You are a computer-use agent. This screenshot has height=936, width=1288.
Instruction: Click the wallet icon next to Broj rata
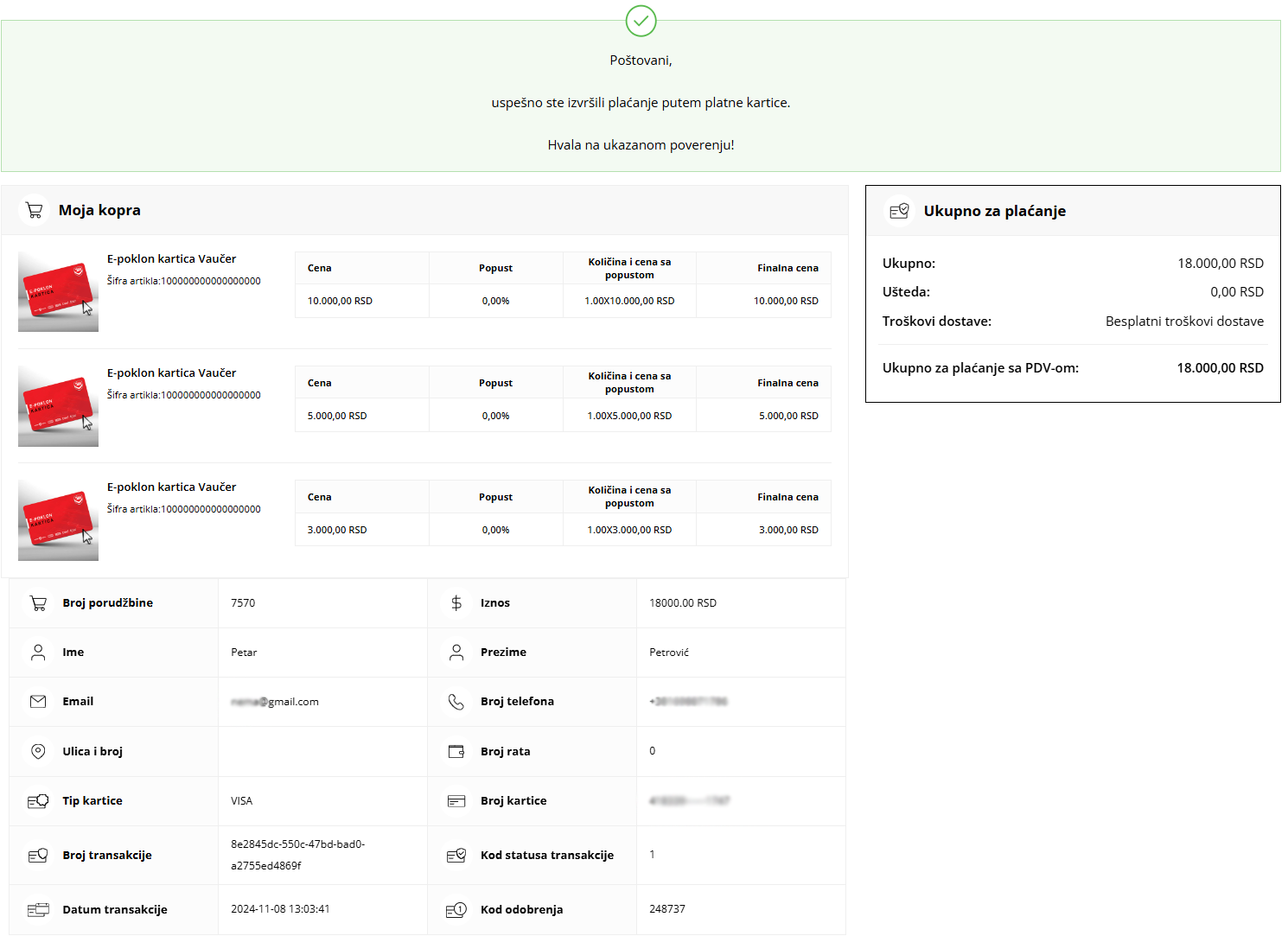click(456, 752)
